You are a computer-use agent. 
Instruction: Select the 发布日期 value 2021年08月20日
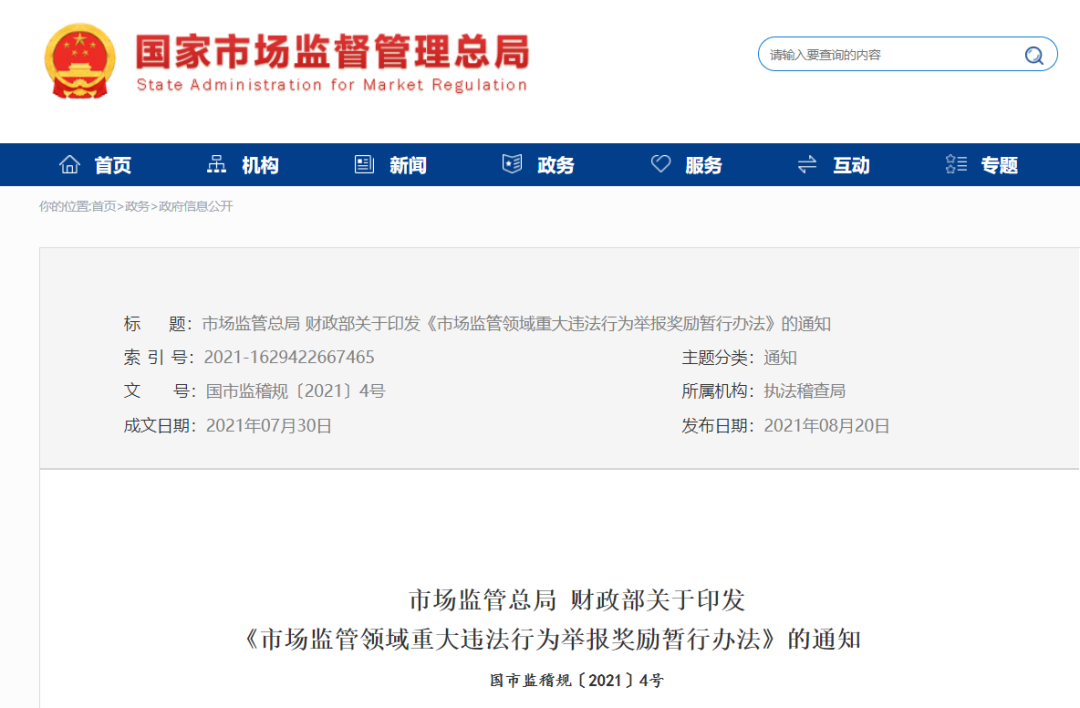tap(827, 426)
